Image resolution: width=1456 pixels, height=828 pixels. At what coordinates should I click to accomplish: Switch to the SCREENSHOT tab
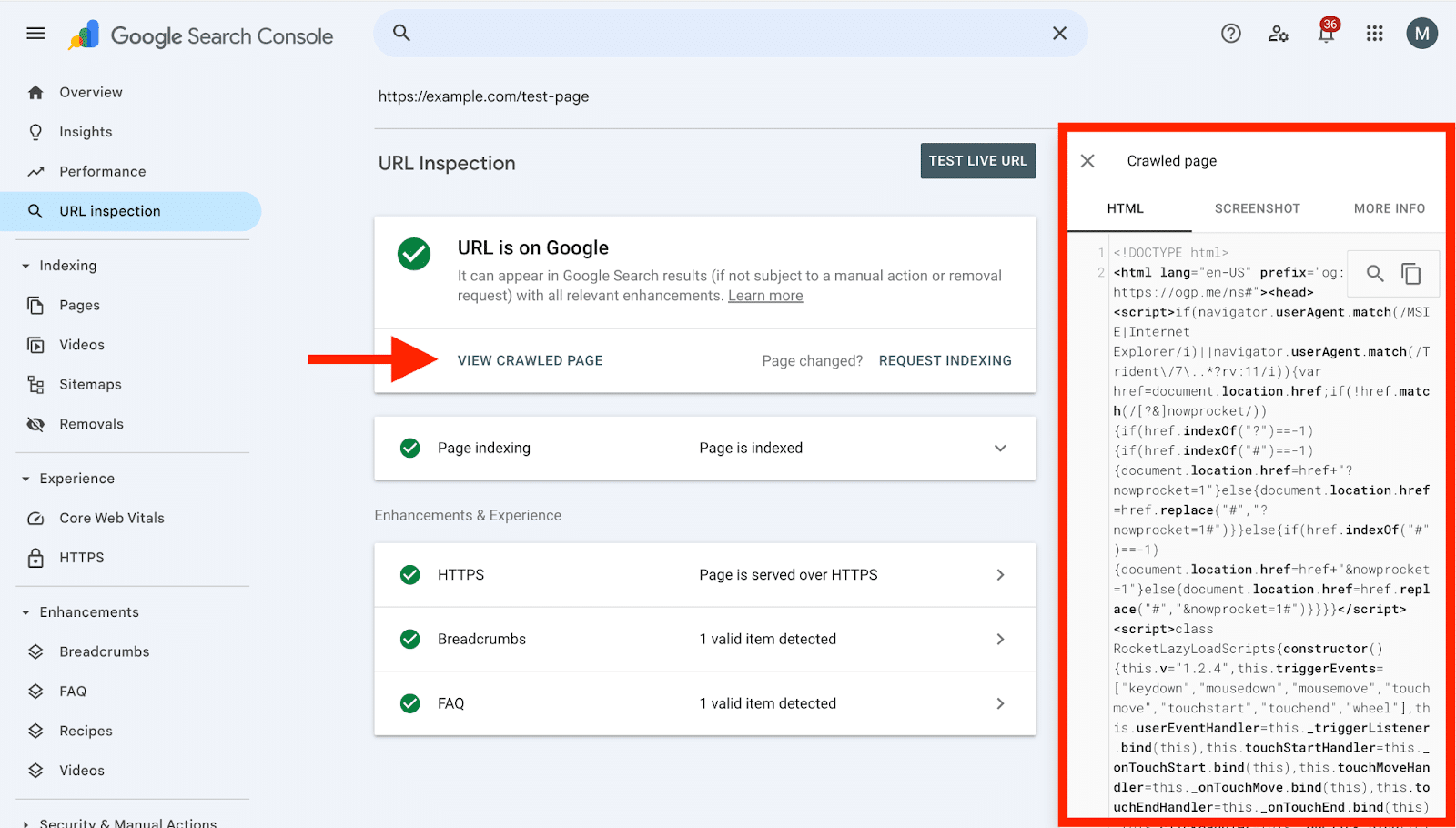tap(1258, 208)
